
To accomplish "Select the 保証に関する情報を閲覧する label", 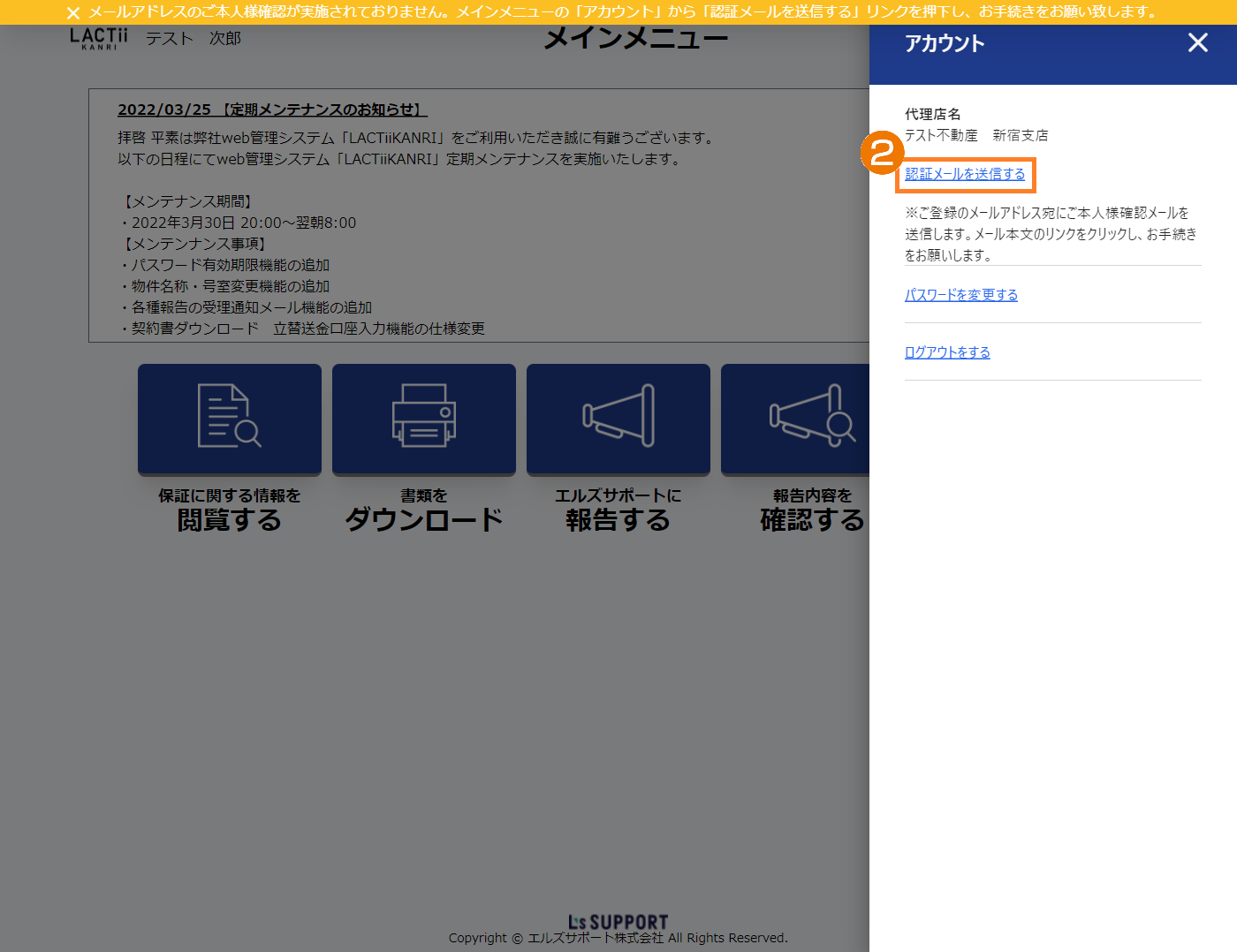I will point(230,510).
